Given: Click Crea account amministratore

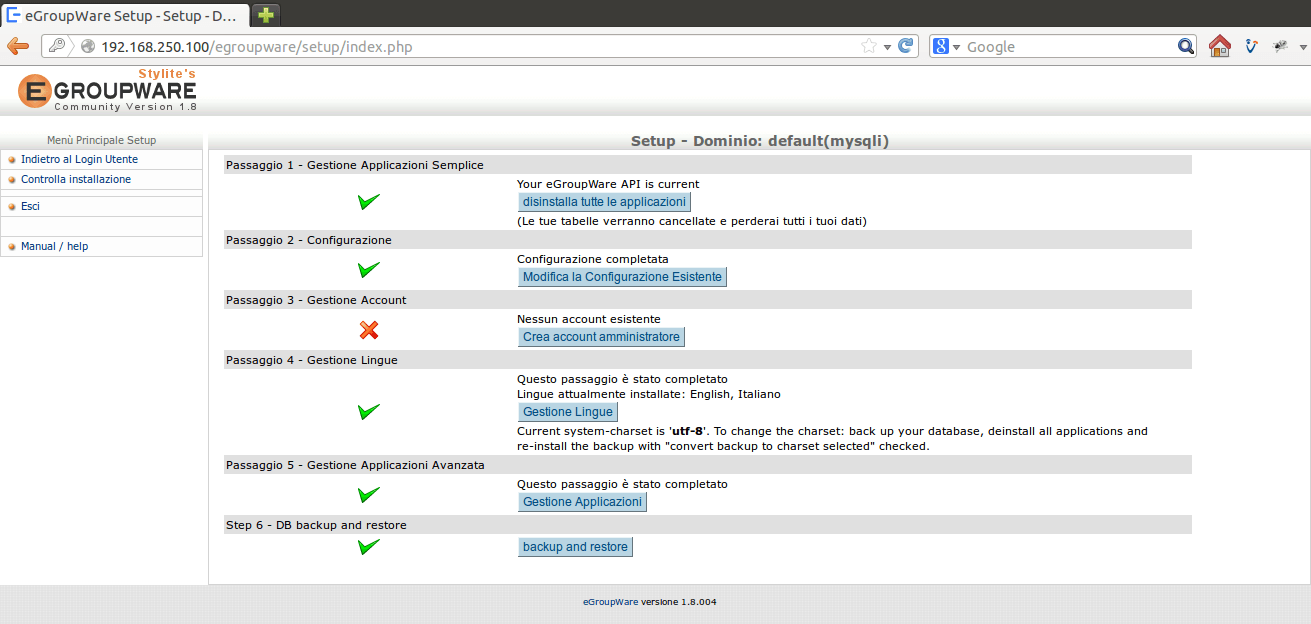Looking at the screenshot, I should (601, 337).
